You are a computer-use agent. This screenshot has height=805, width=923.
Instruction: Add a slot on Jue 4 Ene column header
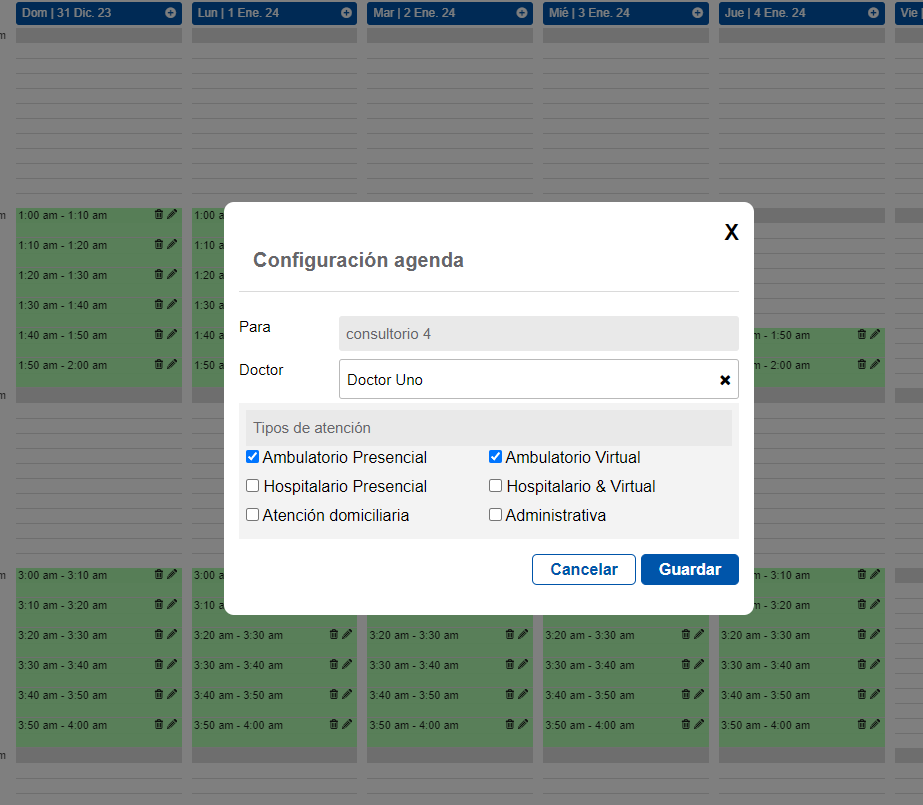873,13
